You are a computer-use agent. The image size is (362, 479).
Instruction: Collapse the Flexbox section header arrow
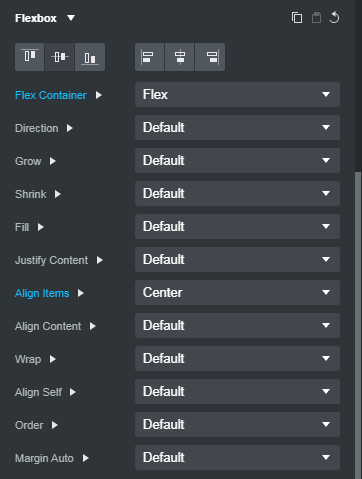tap(71, 18)
